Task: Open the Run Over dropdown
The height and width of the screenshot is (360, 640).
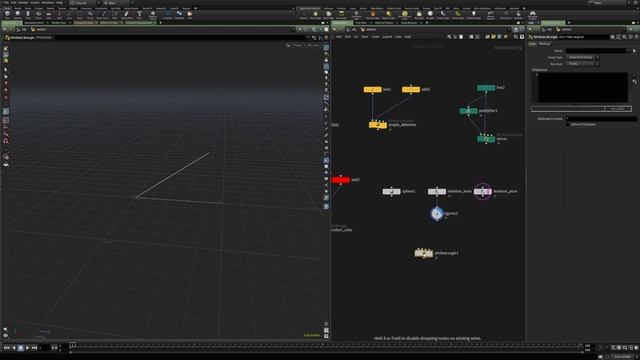Action: tap(582, 64)
